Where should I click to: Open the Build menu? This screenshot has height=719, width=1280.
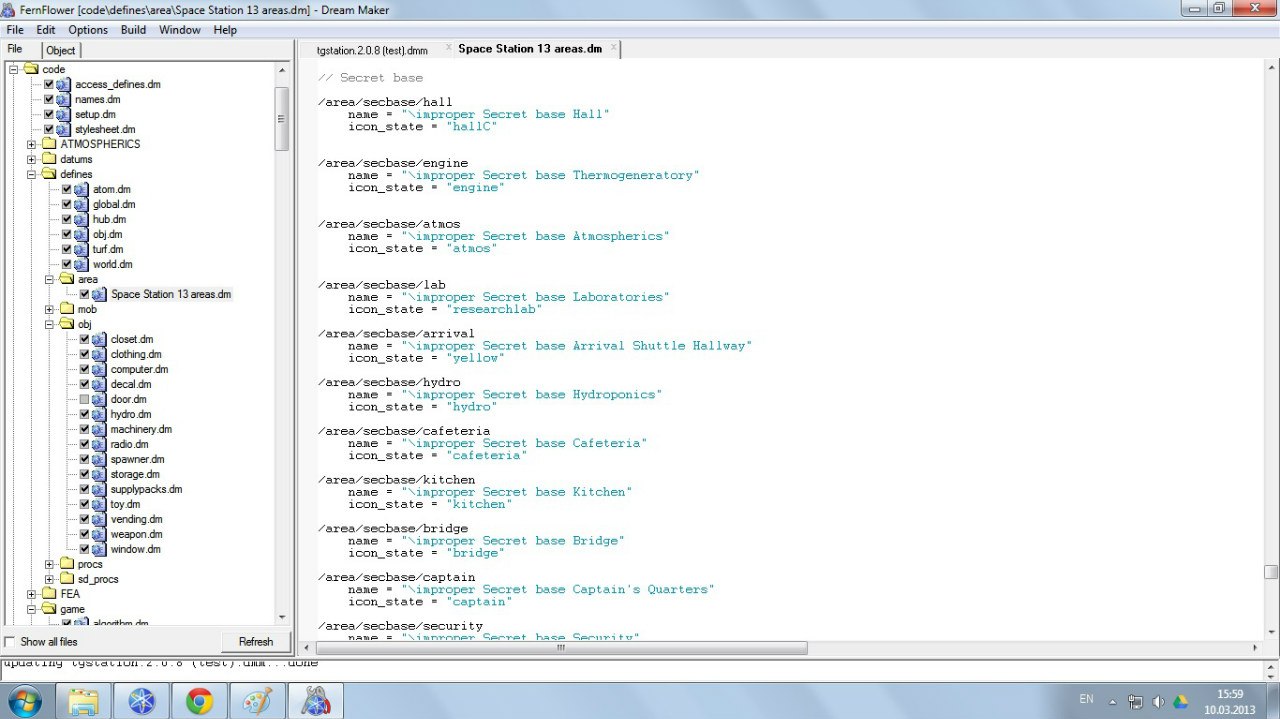pos(133,30)
